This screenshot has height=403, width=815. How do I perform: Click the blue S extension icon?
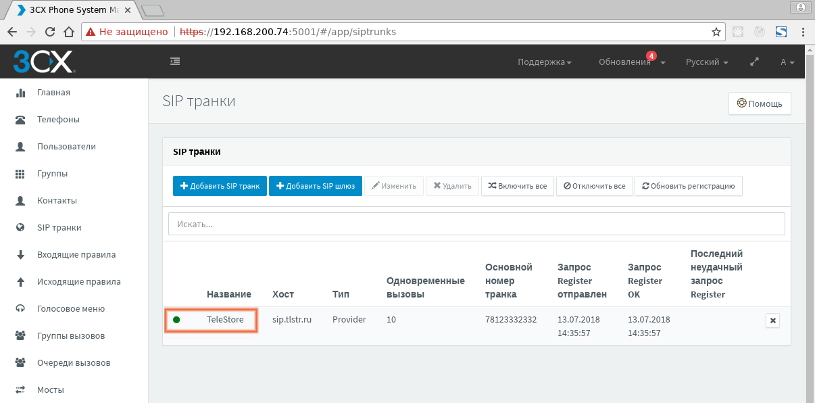pyautogui.click(x=781, y=32)
